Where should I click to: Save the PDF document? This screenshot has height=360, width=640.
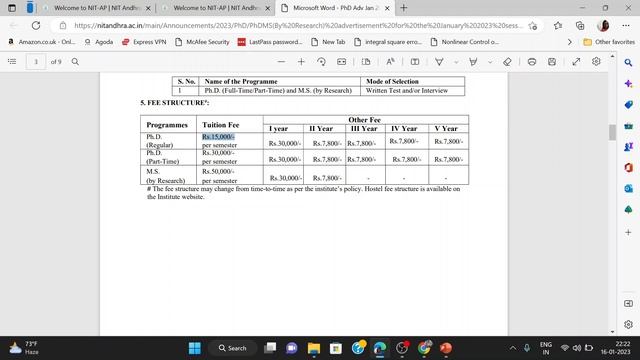coord(552,62)
